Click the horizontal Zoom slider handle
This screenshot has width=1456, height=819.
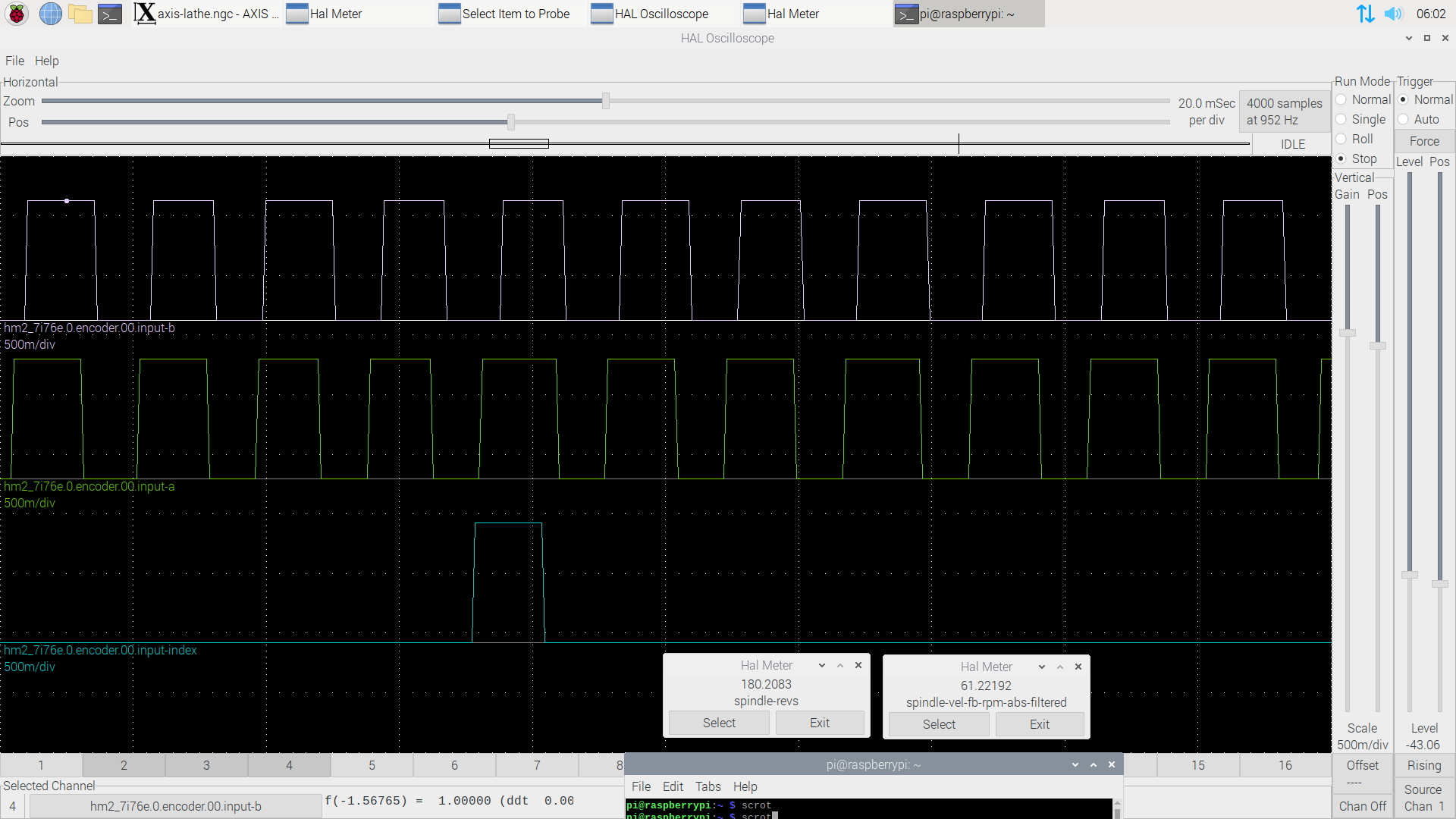tap(606, 101)
